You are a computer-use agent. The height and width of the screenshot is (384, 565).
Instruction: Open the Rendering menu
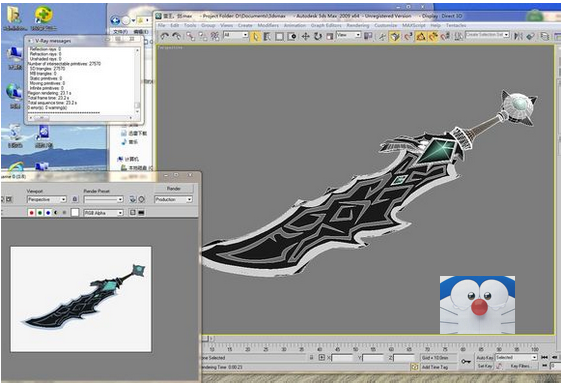tap(358, 25)
